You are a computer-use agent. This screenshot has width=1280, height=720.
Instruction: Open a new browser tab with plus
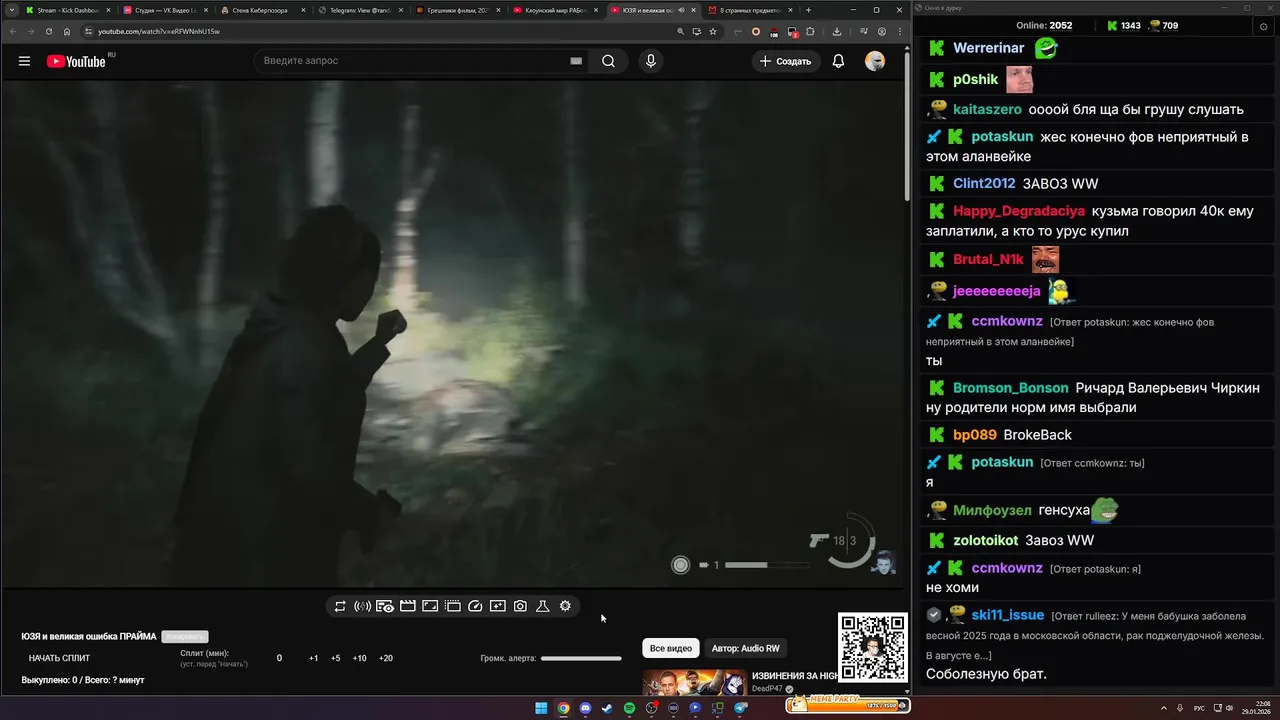click(x=808, y=10)
